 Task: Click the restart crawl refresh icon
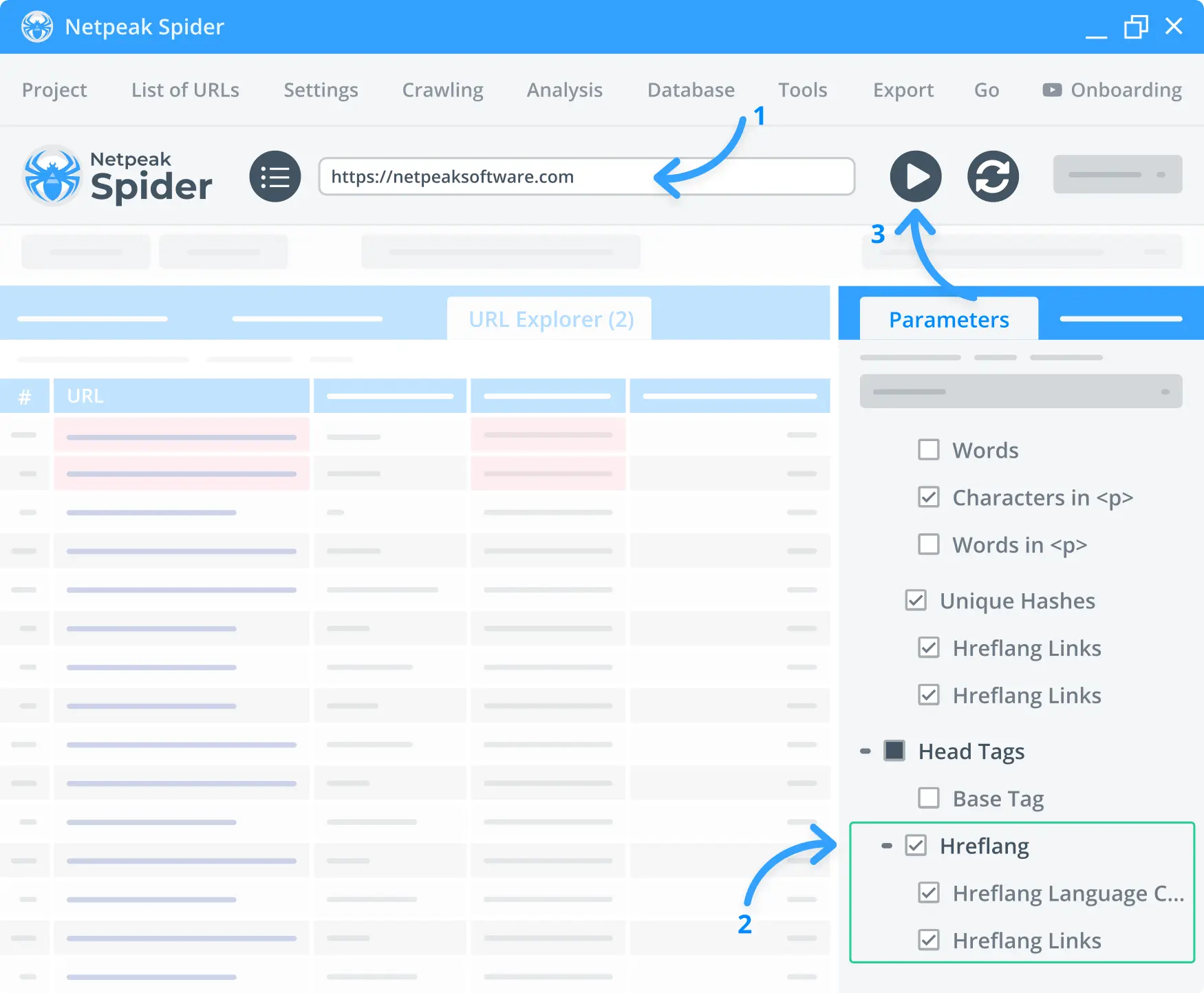[x=993, y=176]
